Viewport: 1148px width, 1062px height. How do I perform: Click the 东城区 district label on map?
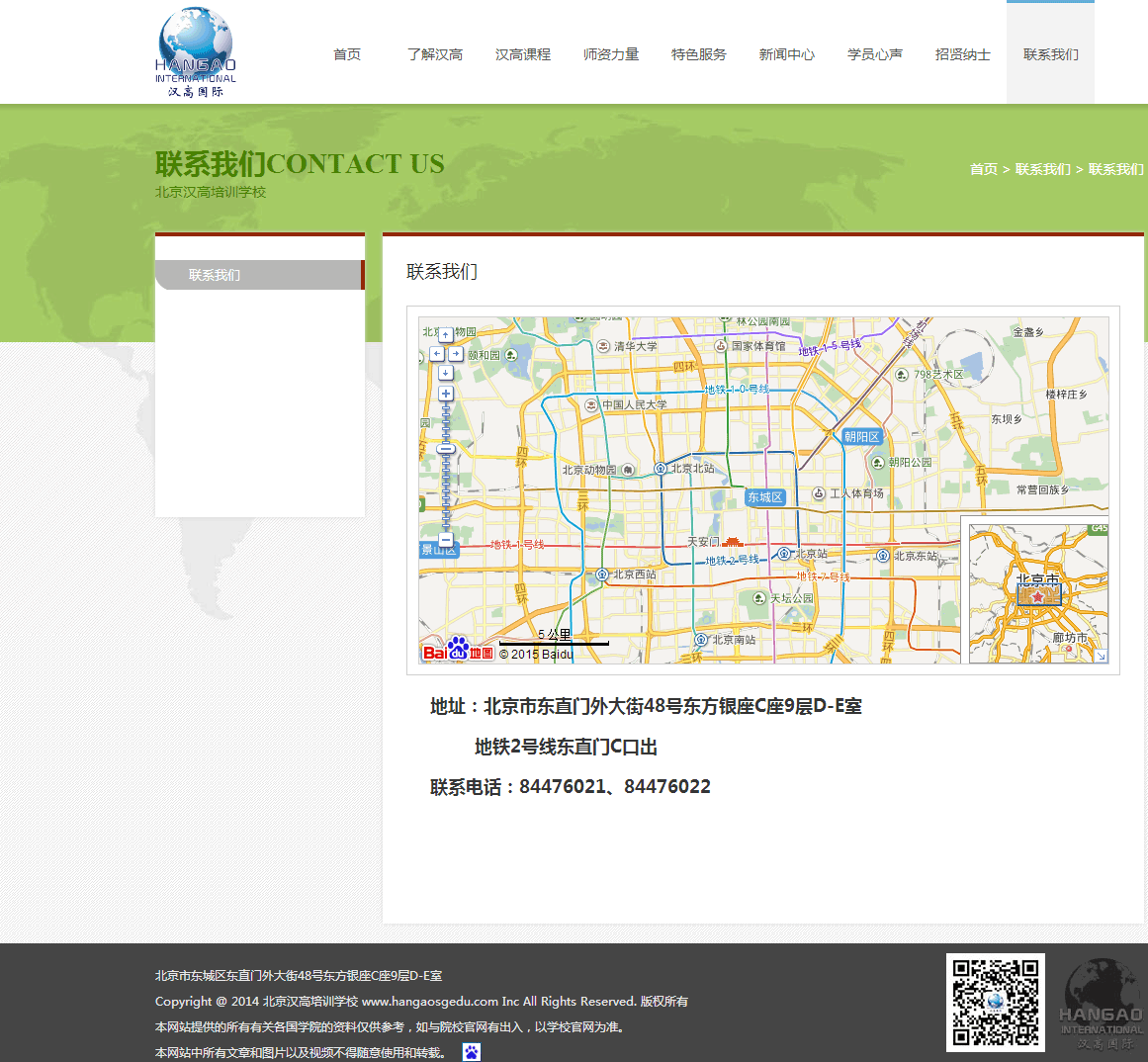[765, 497]
